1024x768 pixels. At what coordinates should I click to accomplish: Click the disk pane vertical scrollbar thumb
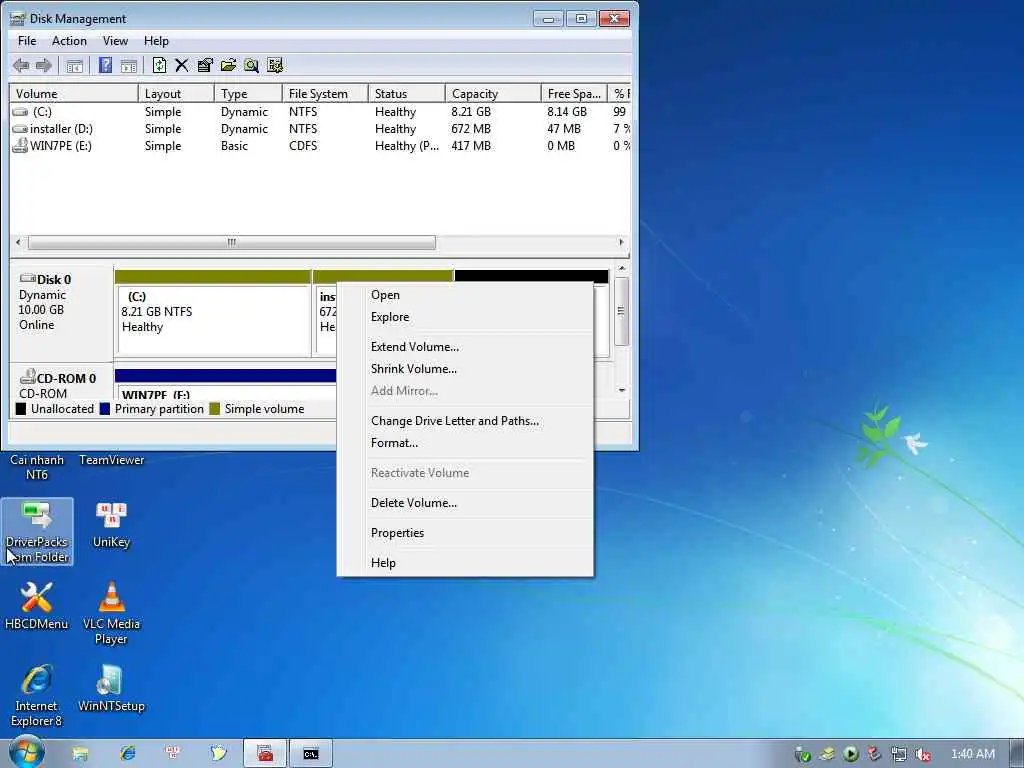pyautogui.click(x=622, y=312)
